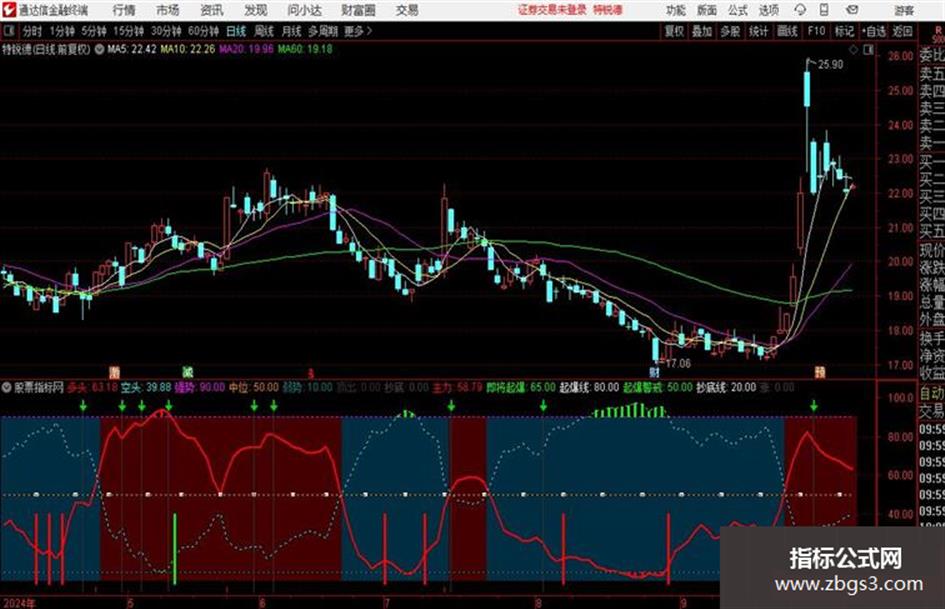
Task: Click the 财 info marker on chart
Action: pos(654,372)
